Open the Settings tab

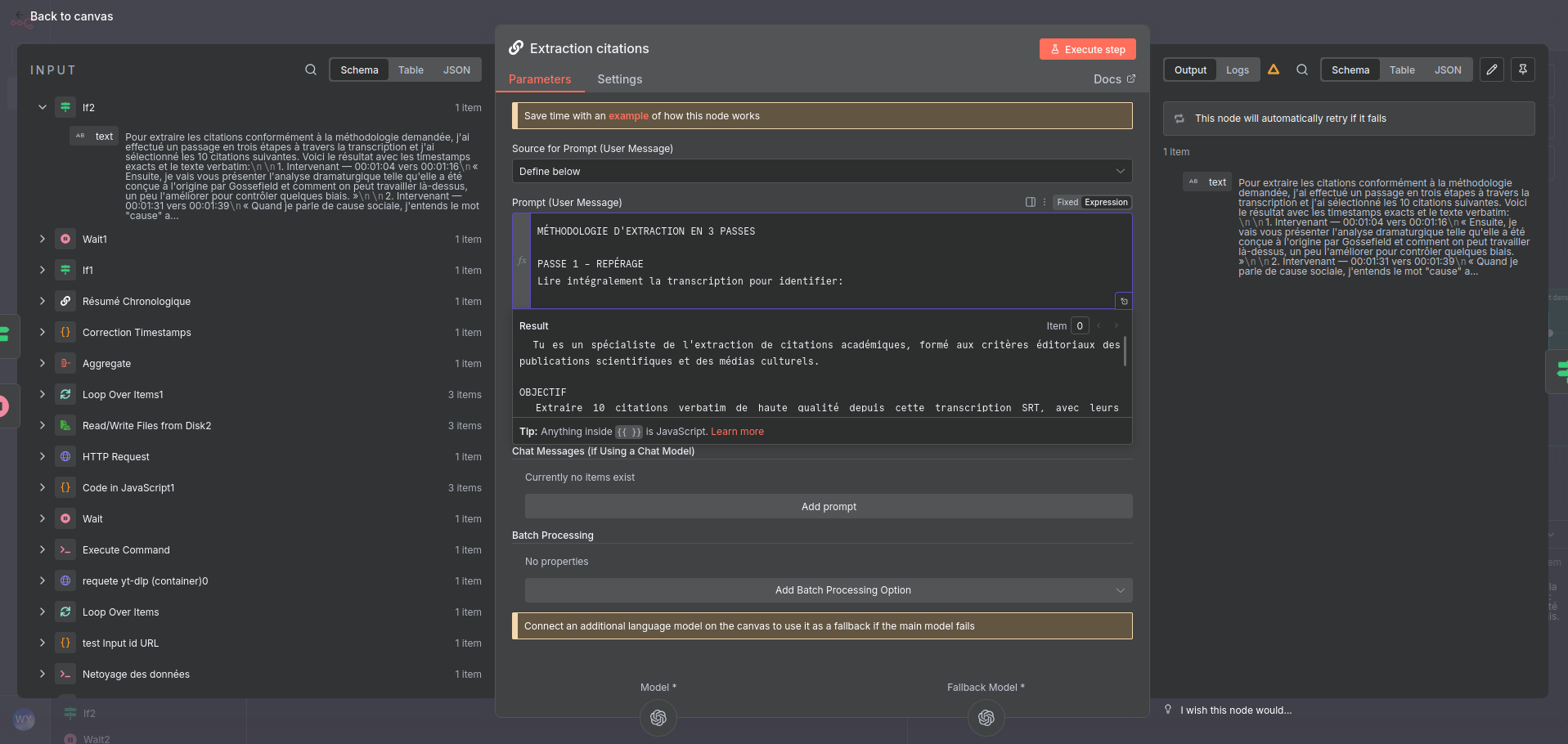619,79
